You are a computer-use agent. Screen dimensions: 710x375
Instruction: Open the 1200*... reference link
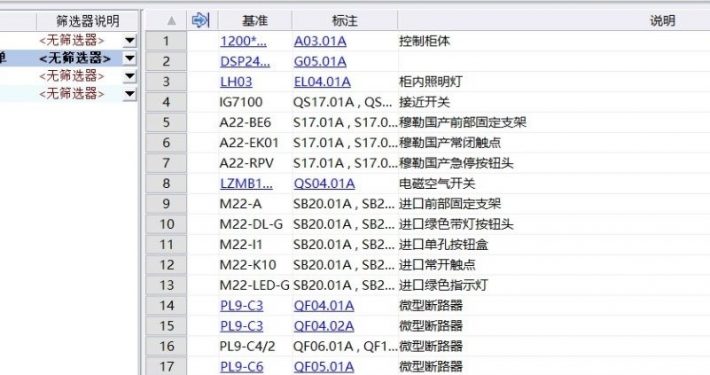pos(243,41)
